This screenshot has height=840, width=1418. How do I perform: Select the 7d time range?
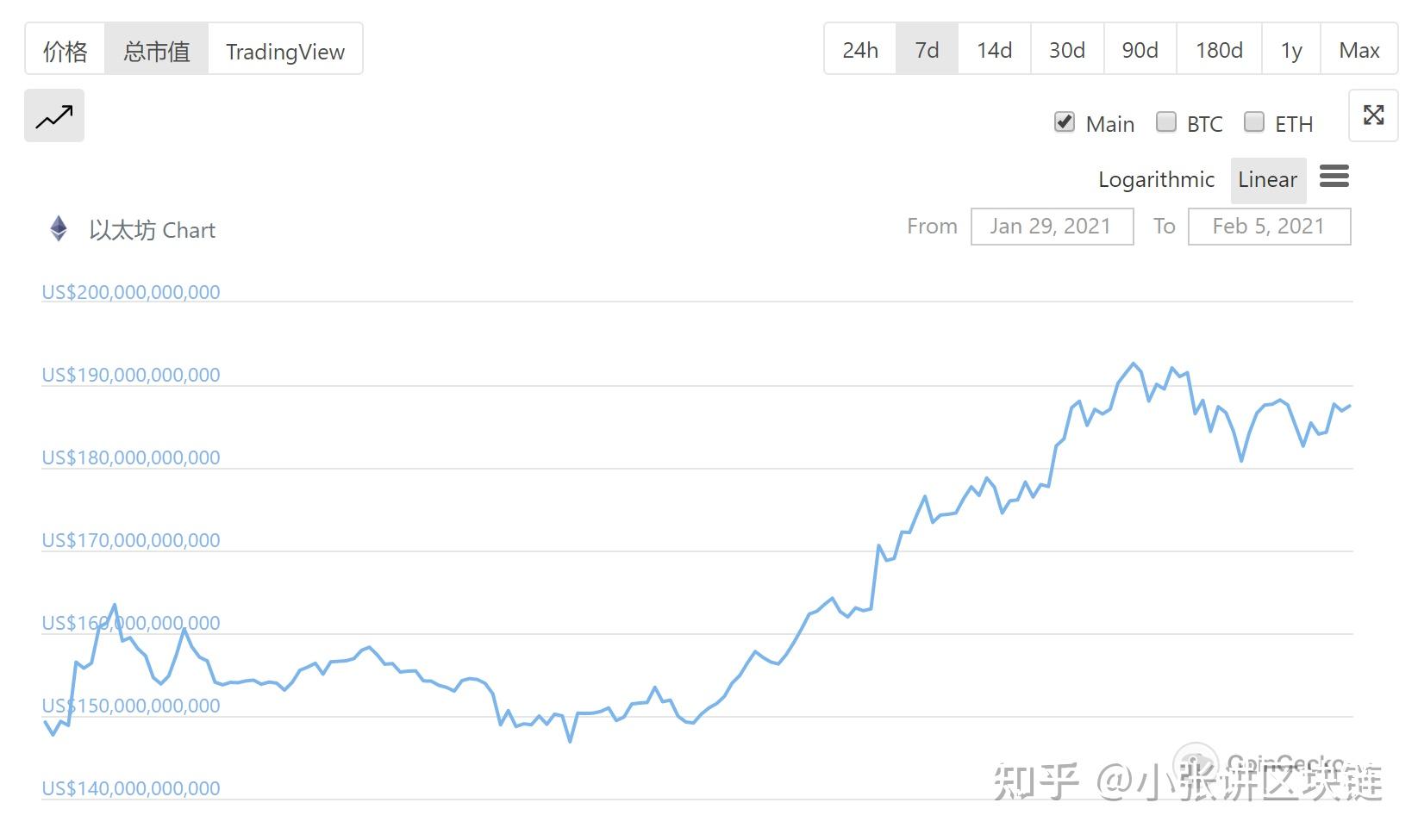[928, 50]
